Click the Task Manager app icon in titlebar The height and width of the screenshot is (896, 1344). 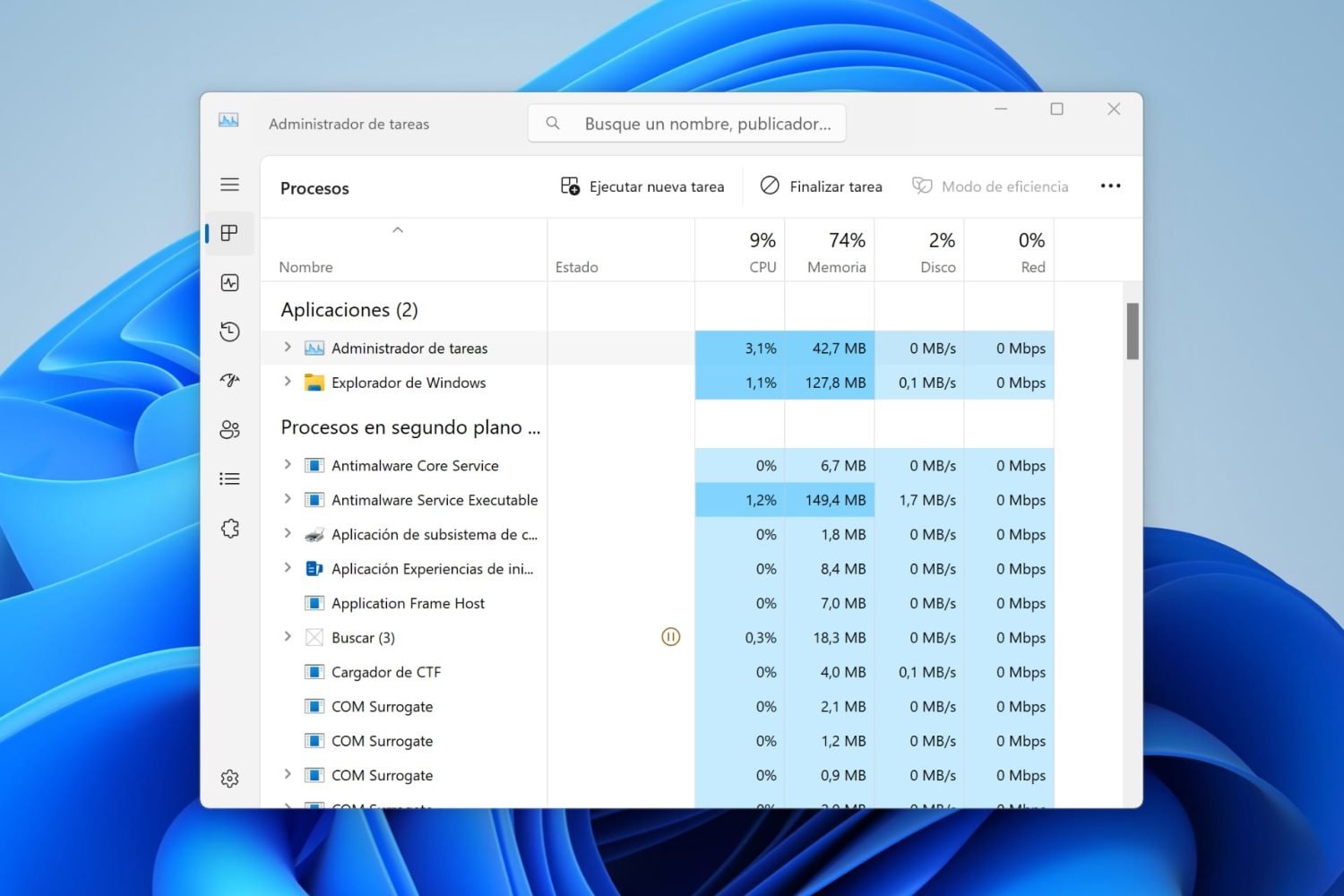(x=228, y=119)
